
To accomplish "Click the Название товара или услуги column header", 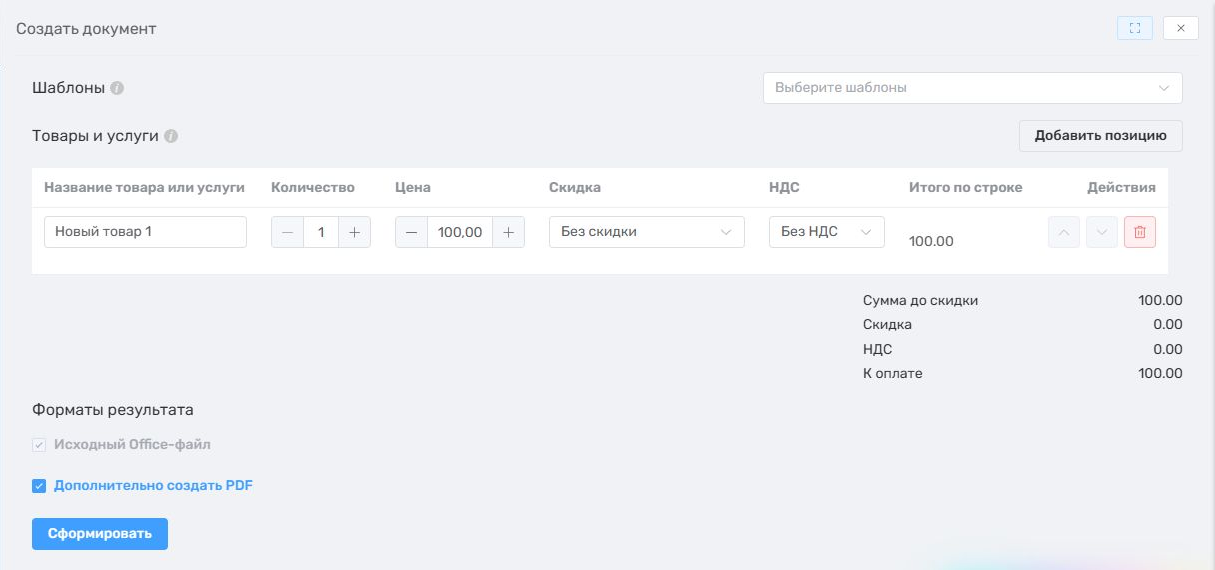I will click(144, 187).
